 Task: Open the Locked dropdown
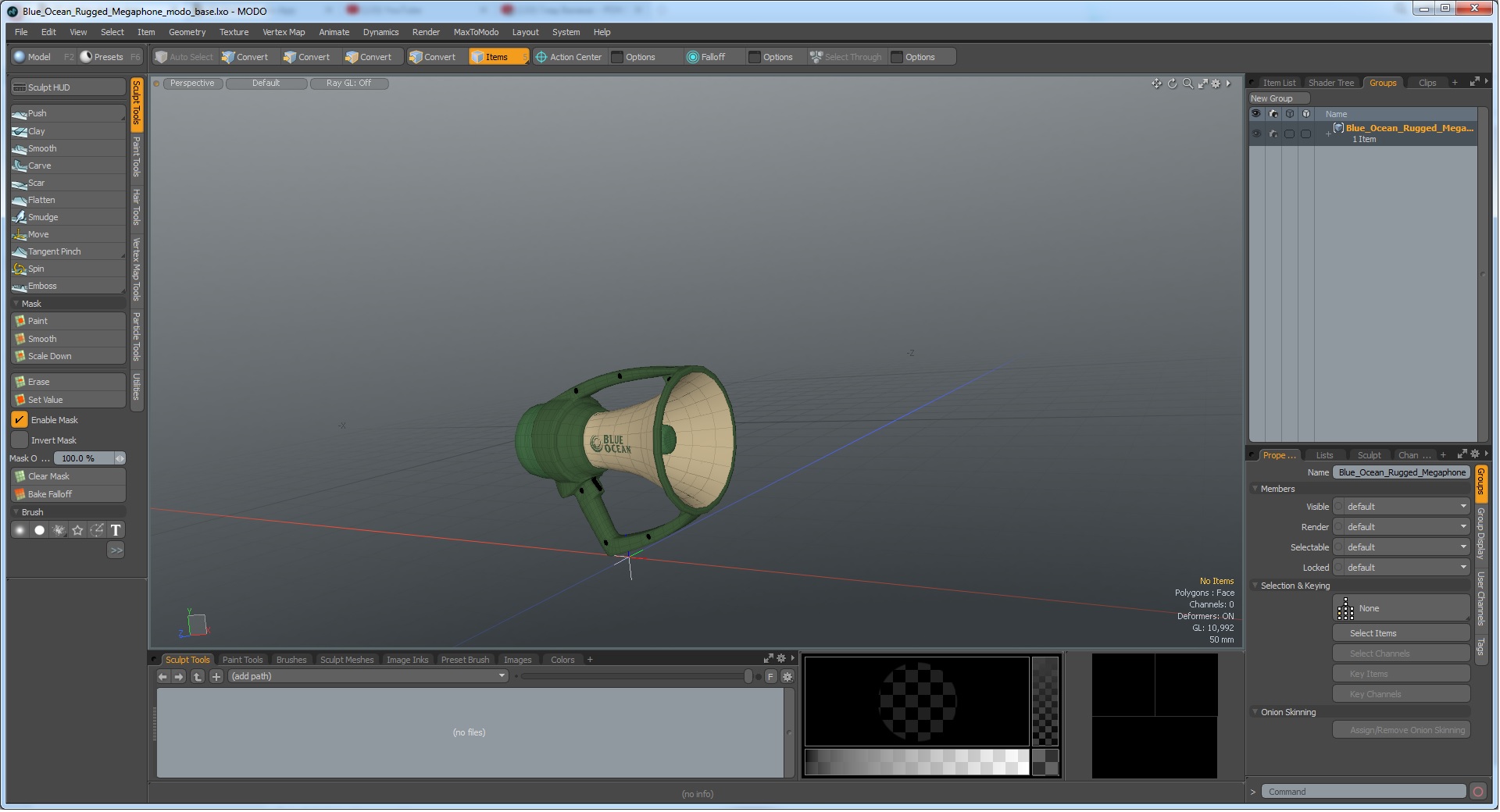(x=1402, y=568)
